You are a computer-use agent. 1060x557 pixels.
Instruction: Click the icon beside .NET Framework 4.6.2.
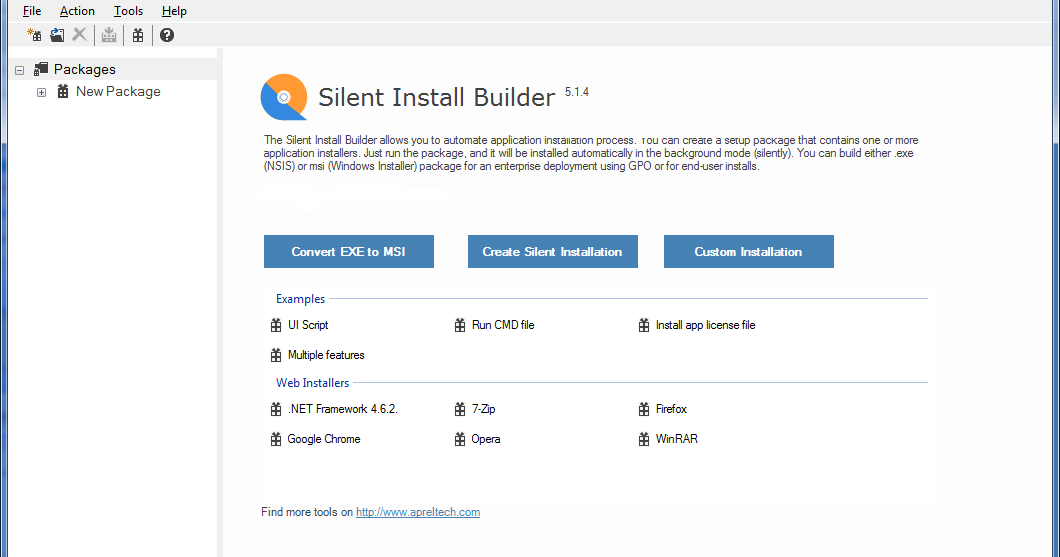click(x=276, y=409)
